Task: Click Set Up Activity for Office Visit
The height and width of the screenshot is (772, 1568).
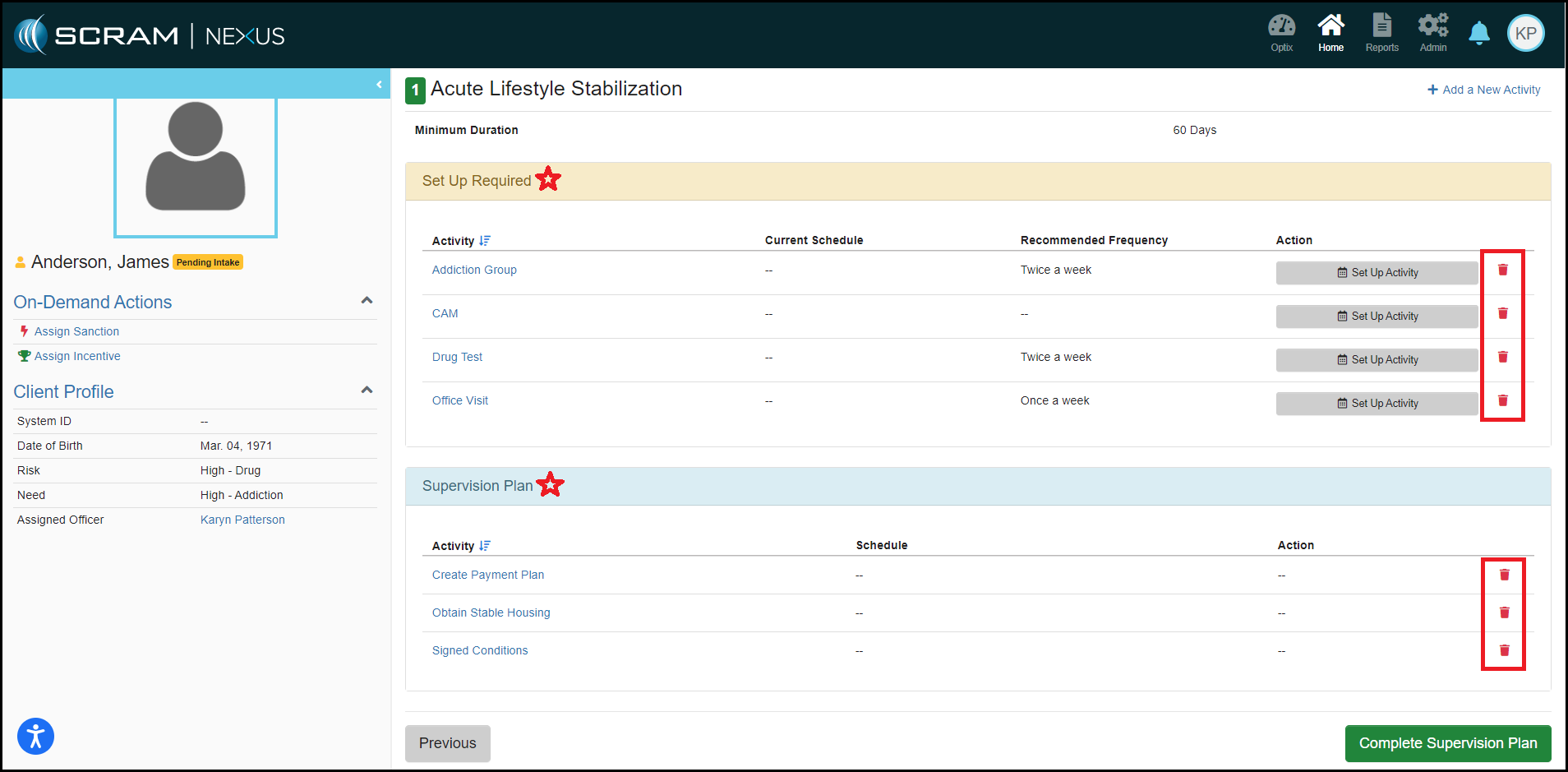Action: [x=1377, y=404]
